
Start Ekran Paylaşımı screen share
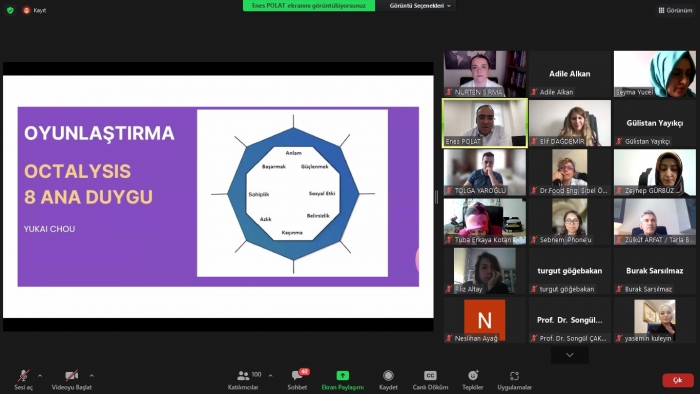pyautogui.click(x=342, y=380)
